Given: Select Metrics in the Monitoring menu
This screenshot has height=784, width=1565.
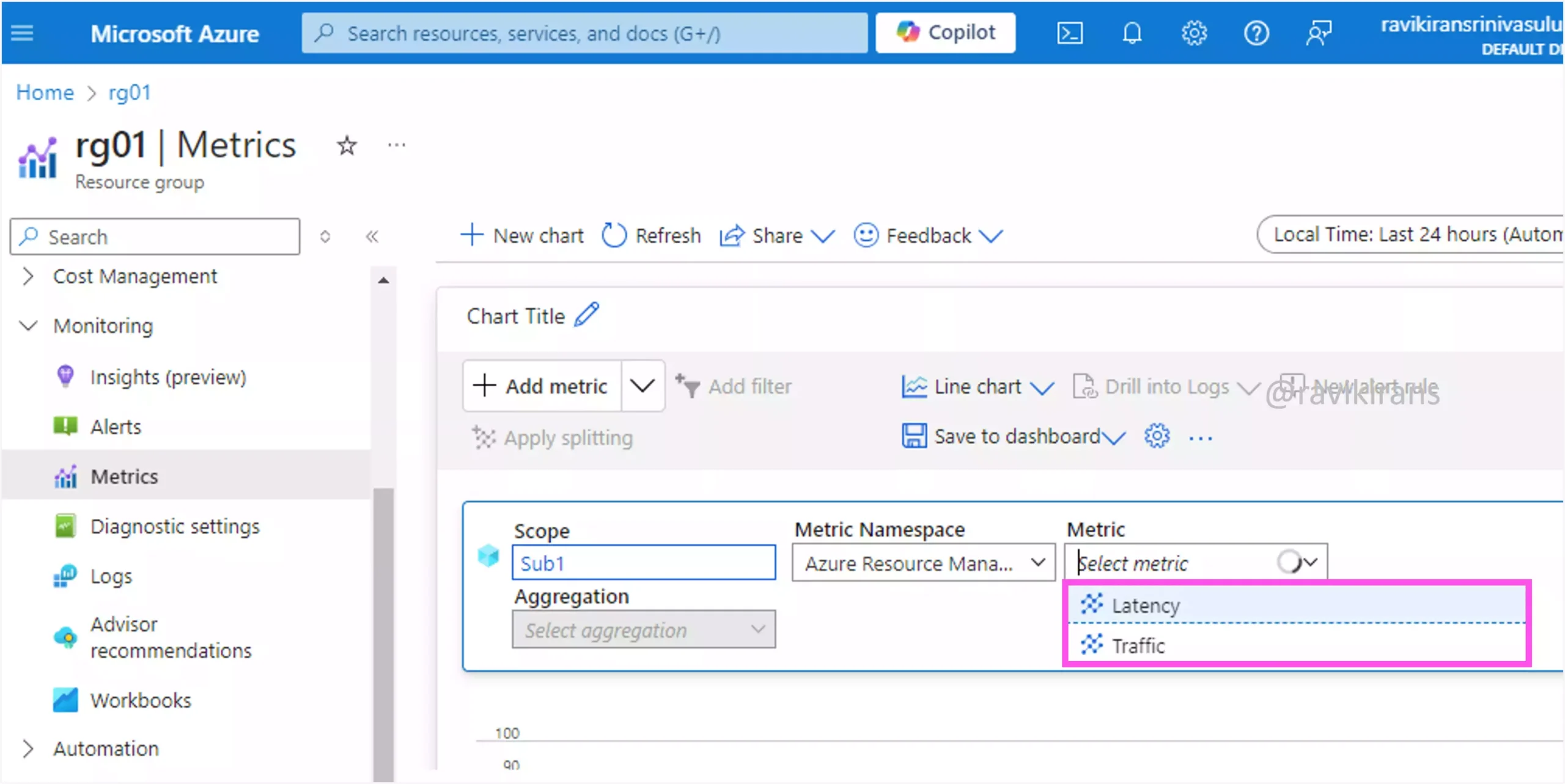Looking at the screenshot, I should coord(186,475).
